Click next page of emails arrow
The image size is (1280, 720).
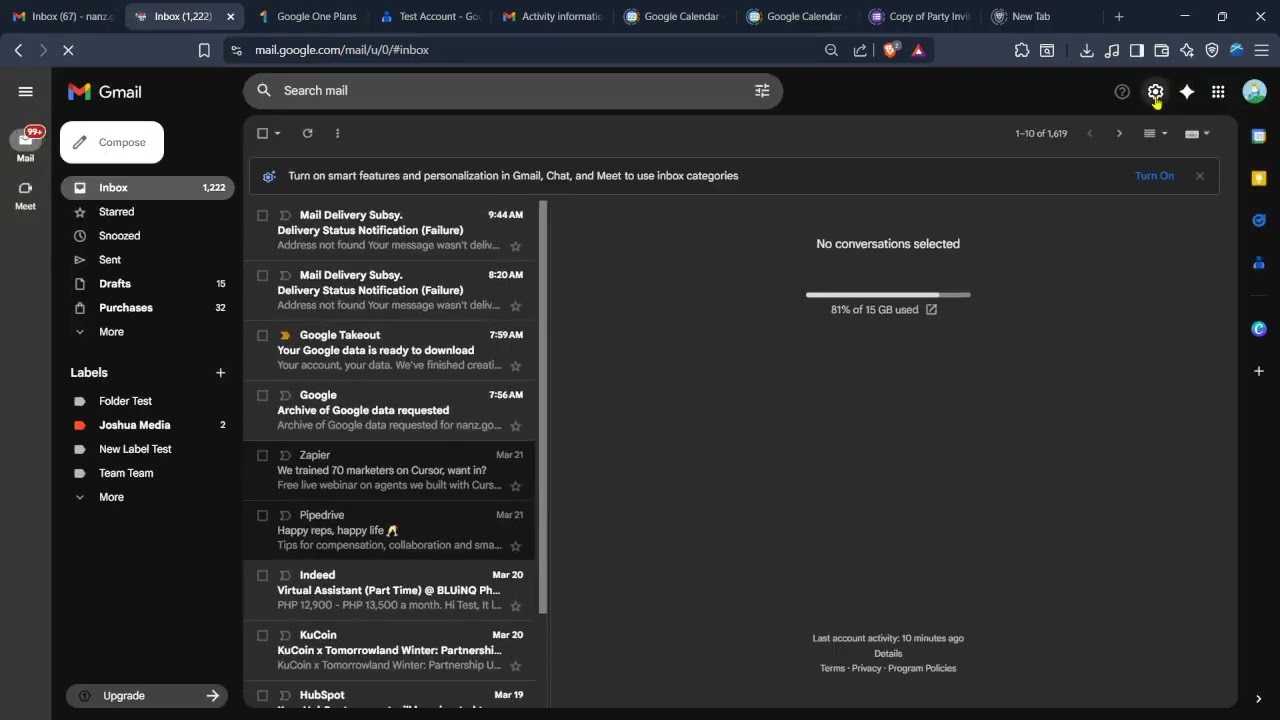(x=1119, y=133)
